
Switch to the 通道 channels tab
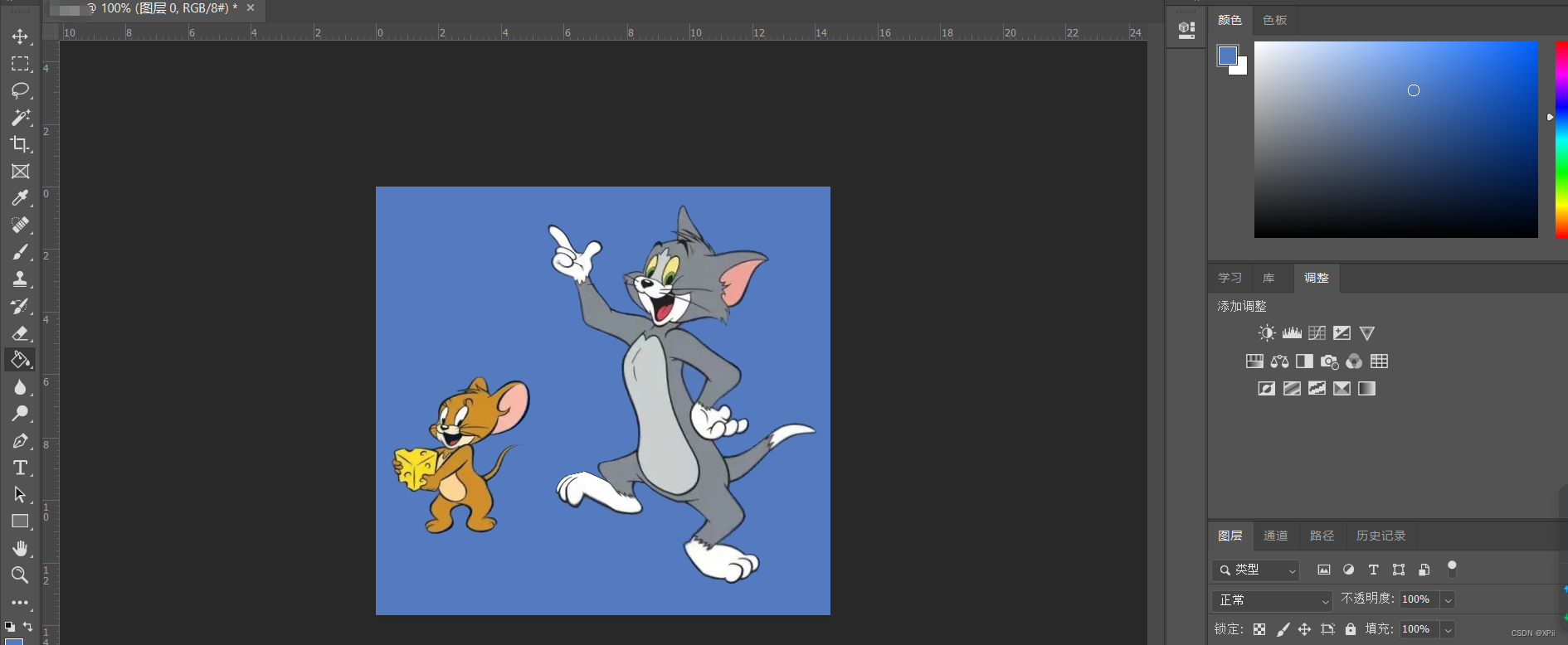coord(1276,536)
